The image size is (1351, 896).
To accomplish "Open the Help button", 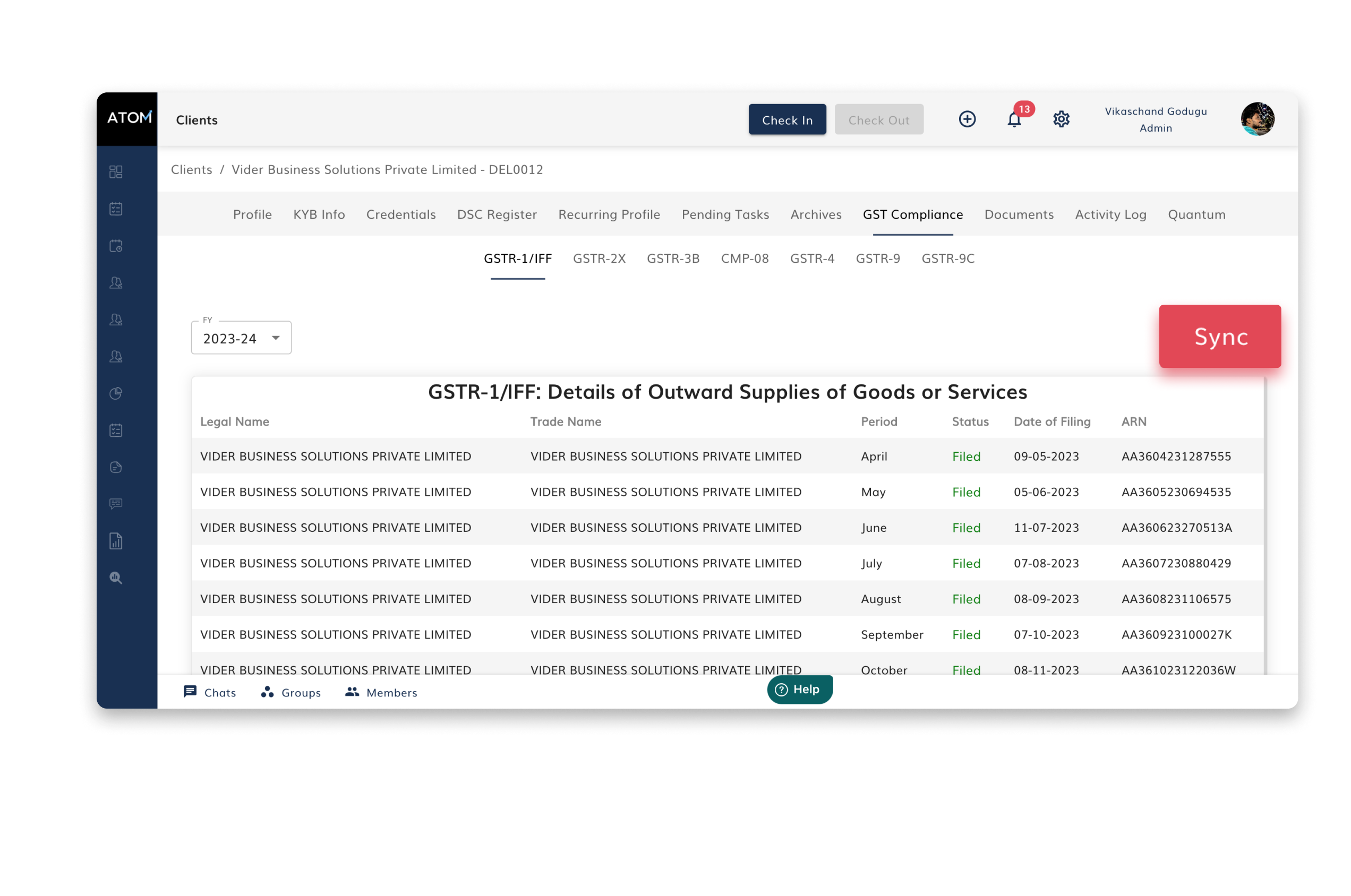I will [800, 690].
